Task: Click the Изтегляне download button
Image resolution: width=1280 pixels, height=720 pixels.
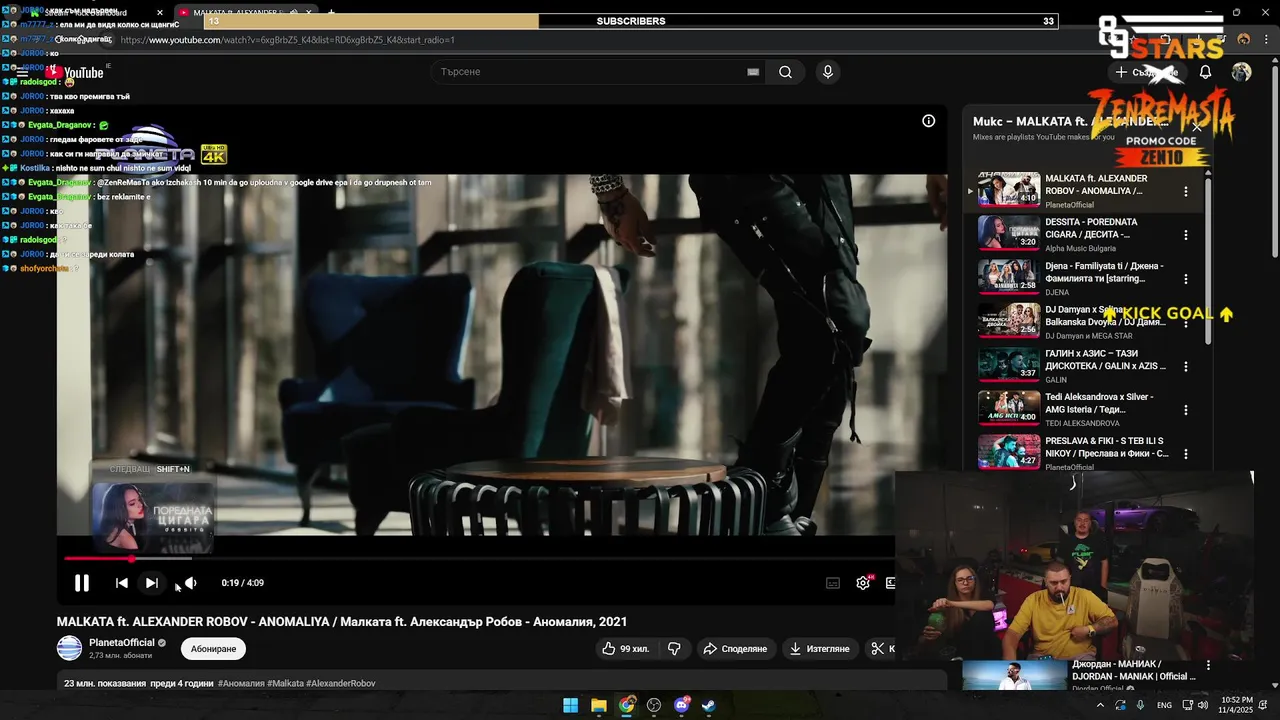Action: 819,649
